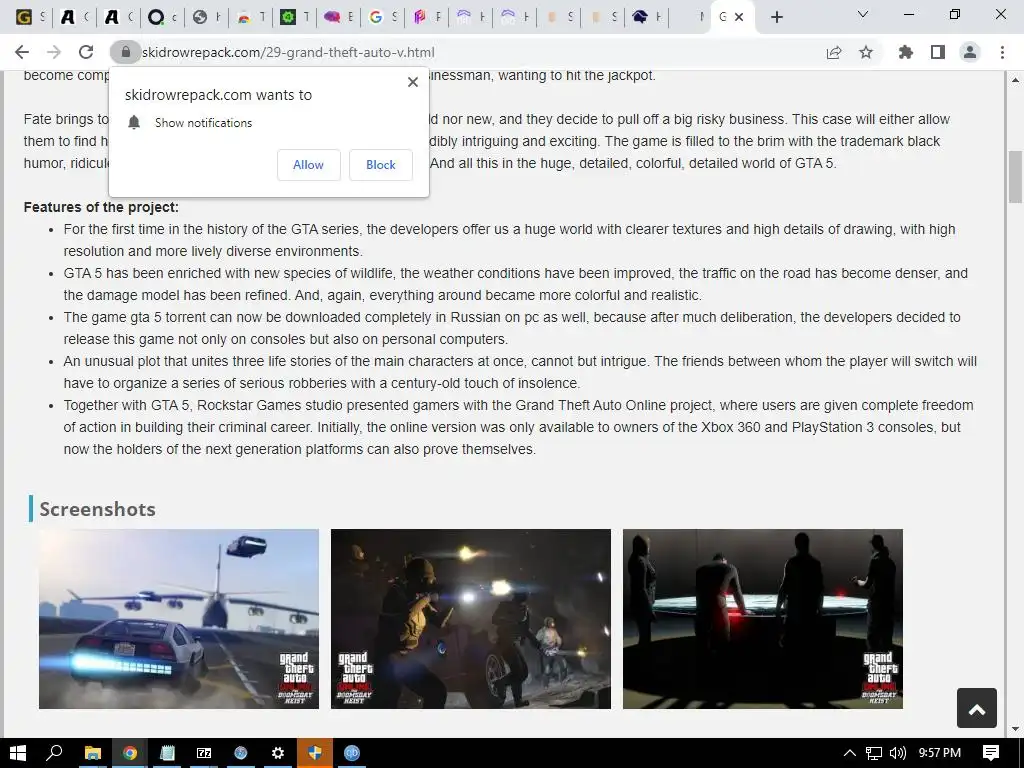Open the flying DeLorean car screenshot
Screen dimensions: 1024x768
point(179,618)
